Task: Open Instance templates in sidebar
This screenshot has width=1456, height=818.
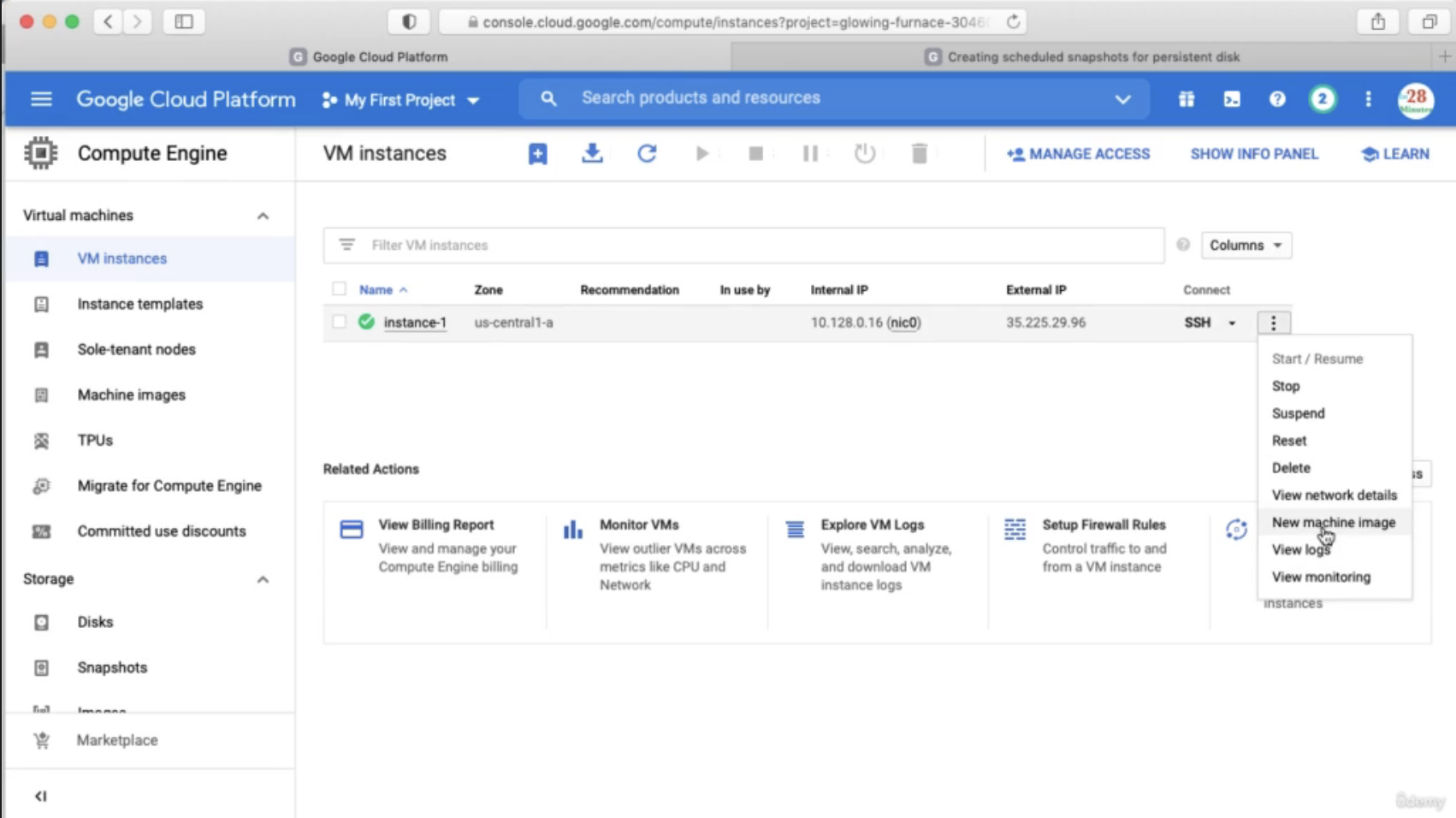Action: (140, 304)
